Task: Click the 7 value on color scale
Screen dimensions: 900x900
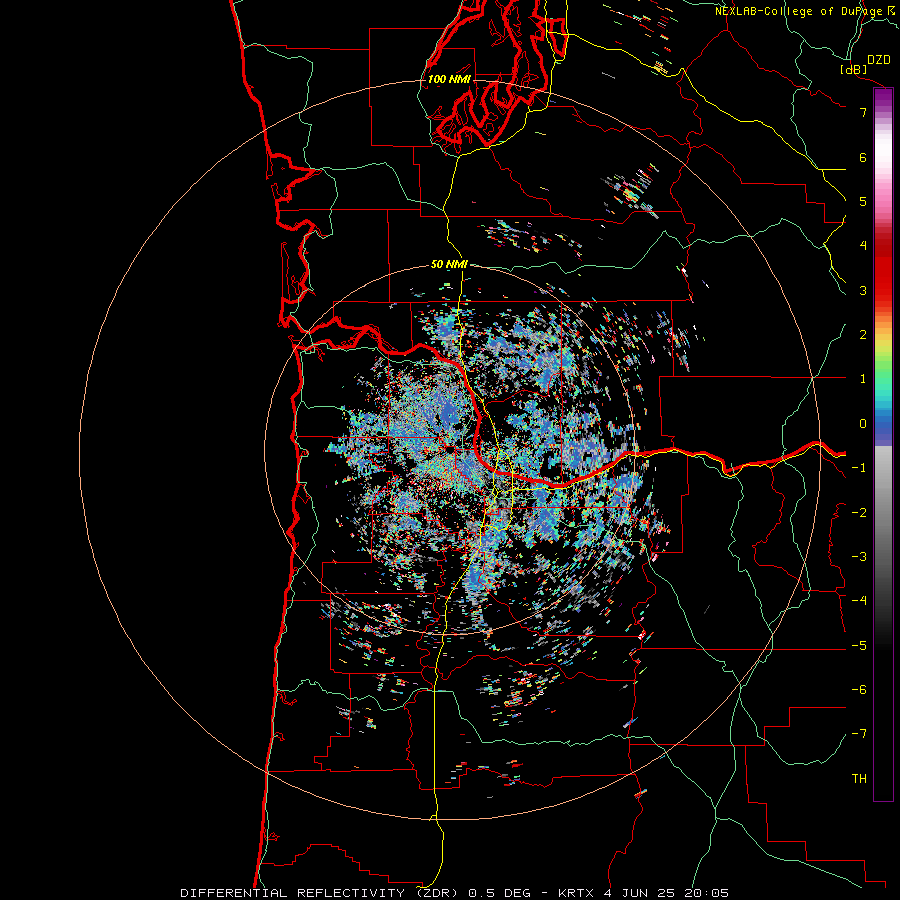Action: [x=863, y=112]
